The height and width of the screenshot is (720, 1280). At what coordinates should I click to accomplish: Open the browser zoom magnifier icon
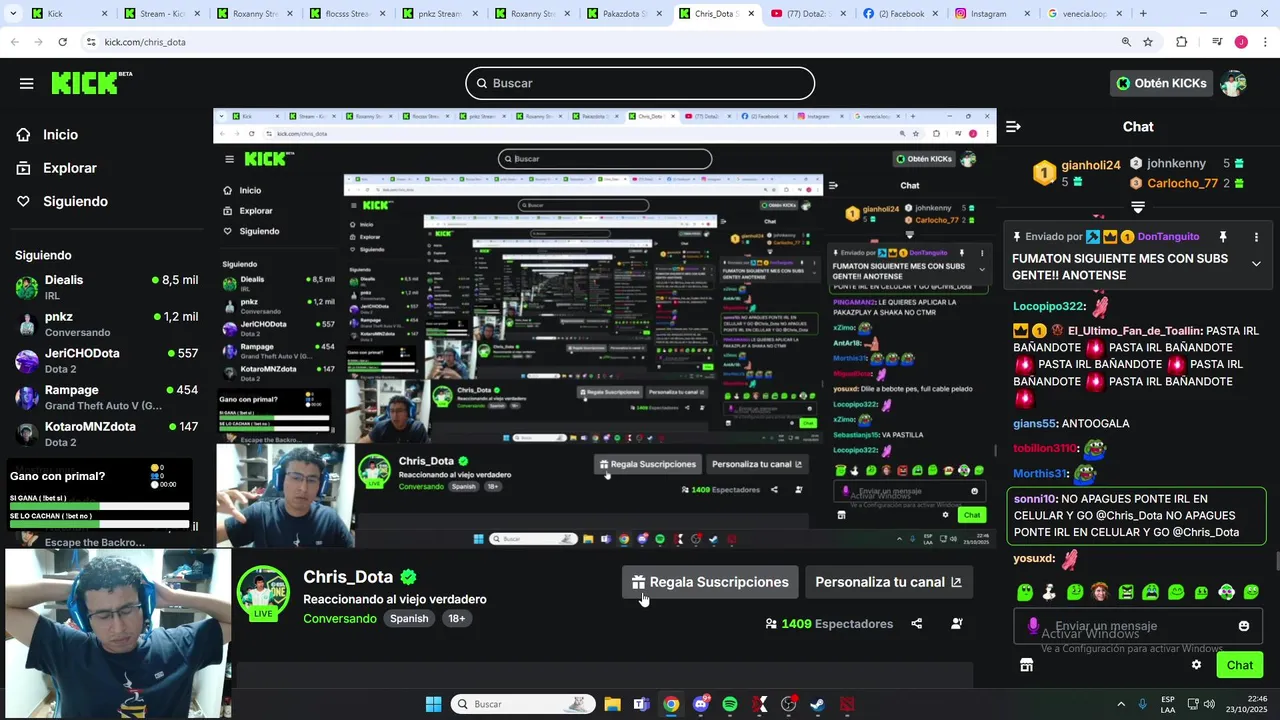tap(1126, 42)
